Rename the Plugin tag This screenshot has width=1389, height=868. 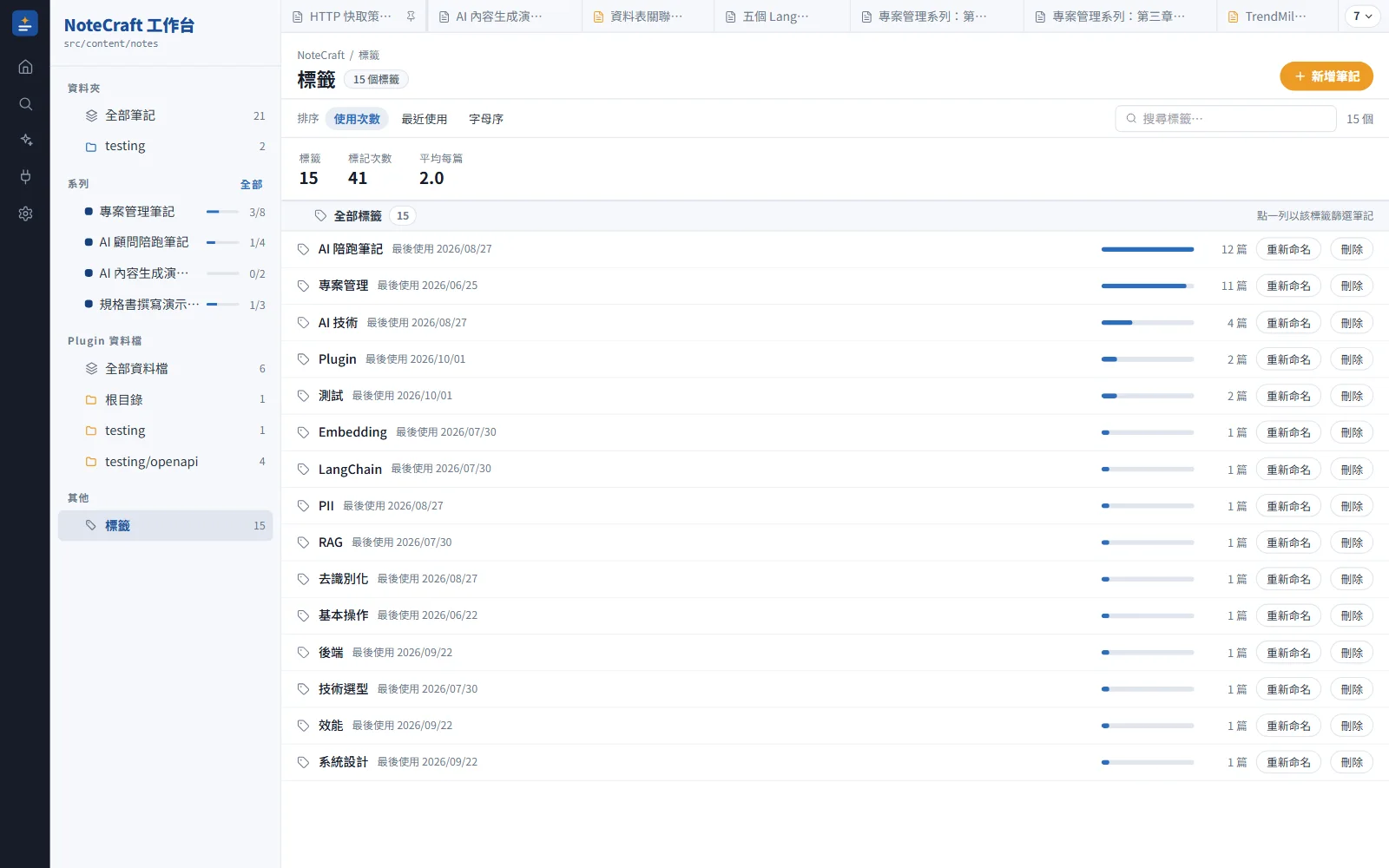tap(1288, 359)
